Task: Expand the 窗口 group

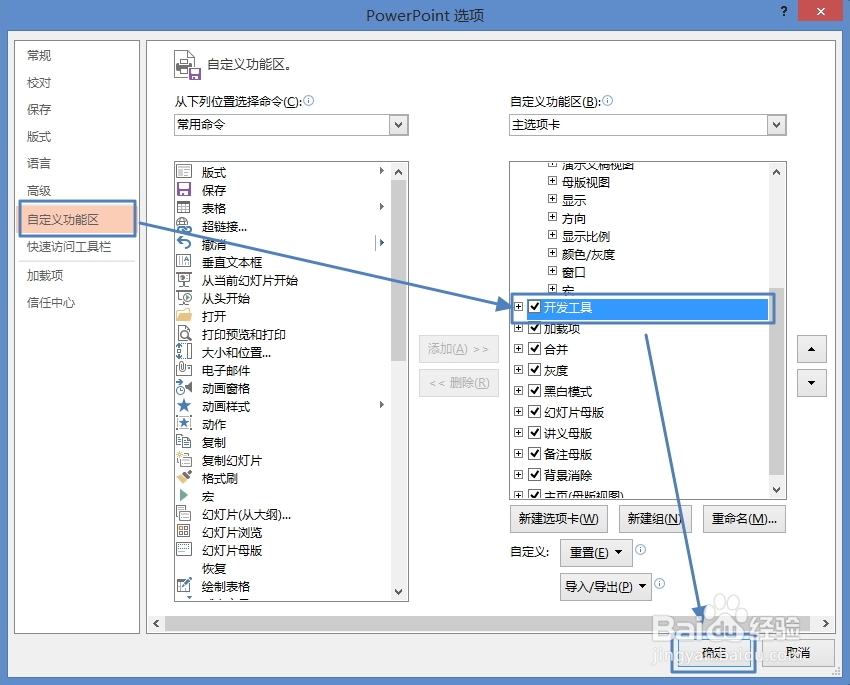Action: (552, 270)
